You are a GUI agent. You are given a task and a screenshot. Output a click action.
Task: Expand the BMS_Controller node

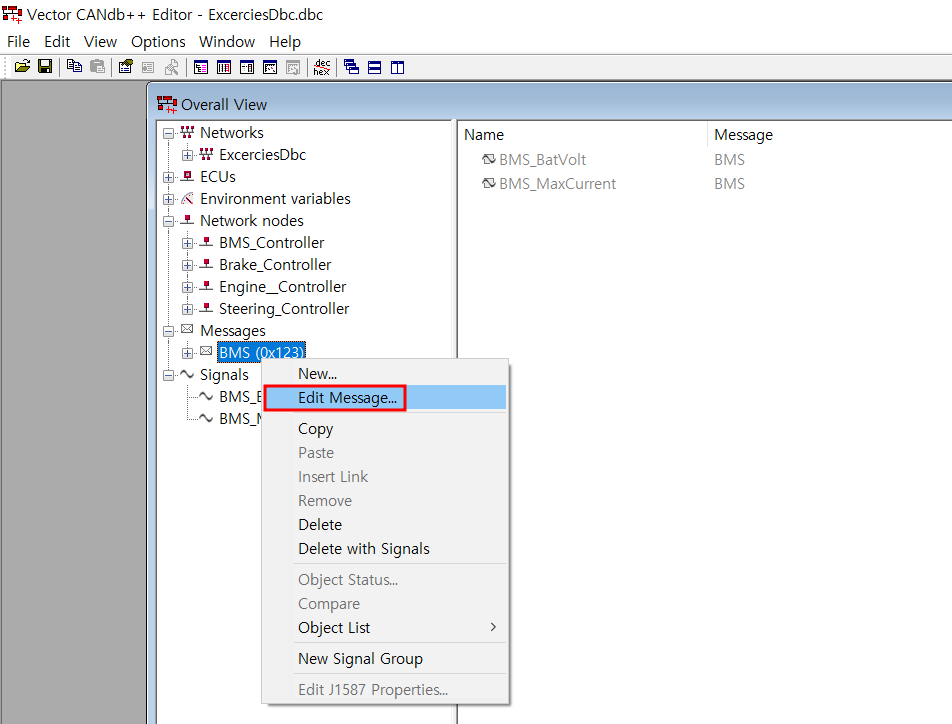(x=188, y=244)
